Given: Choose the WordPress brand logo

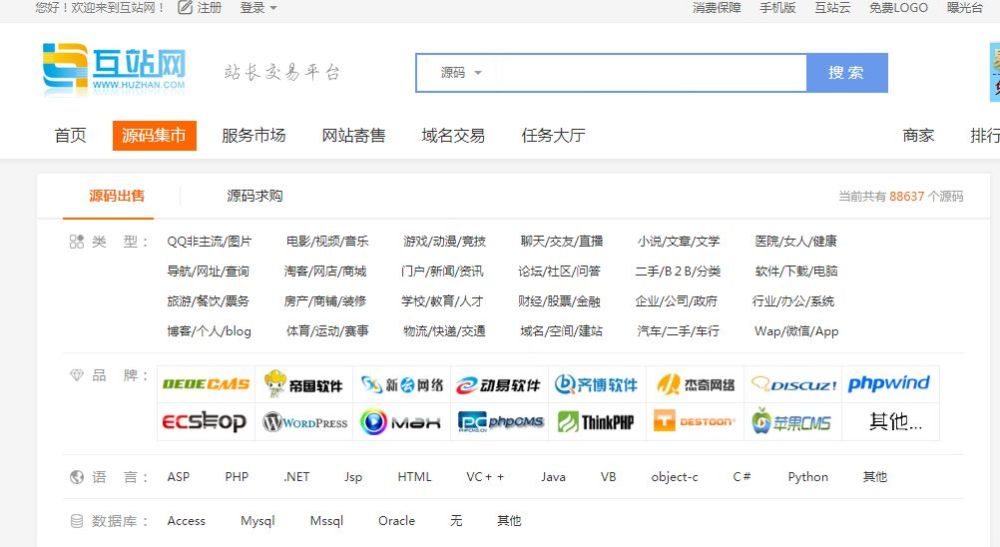Looking at the screenshot, I should (304, 421).
